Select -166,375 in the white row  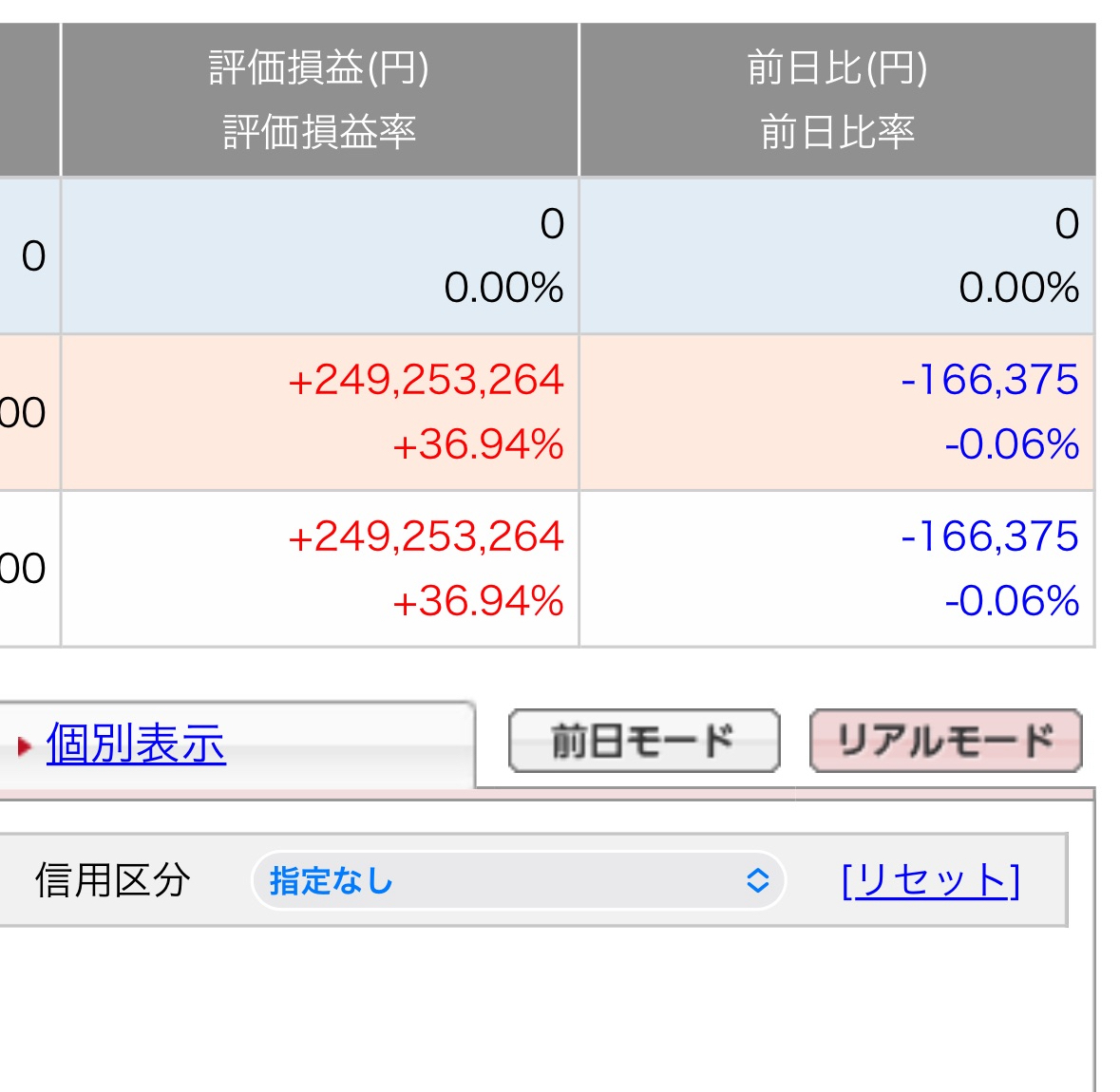(x=989, y=537)
